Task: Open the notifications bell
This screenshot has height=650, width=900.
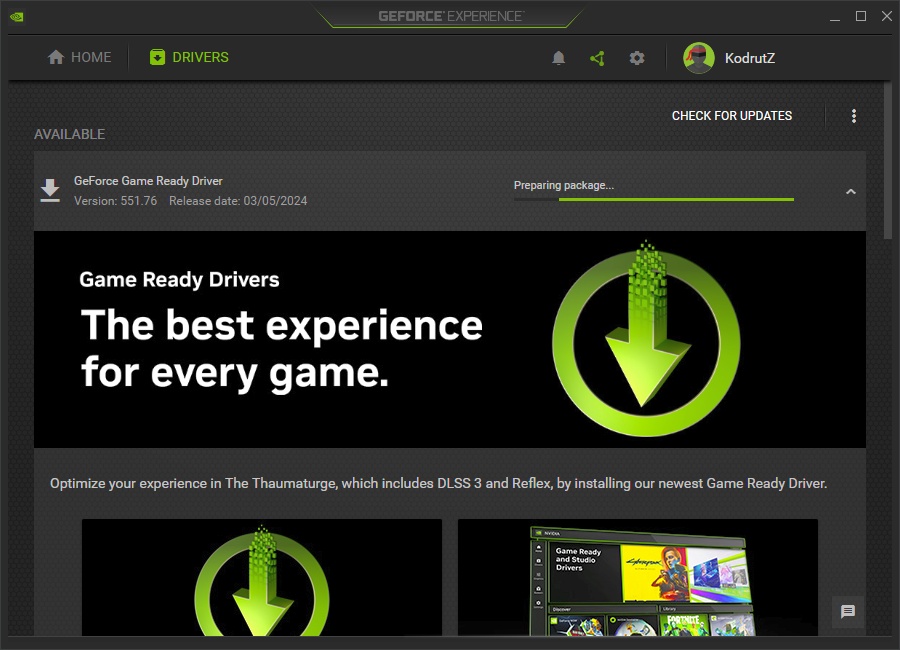Action: [559, 58]
